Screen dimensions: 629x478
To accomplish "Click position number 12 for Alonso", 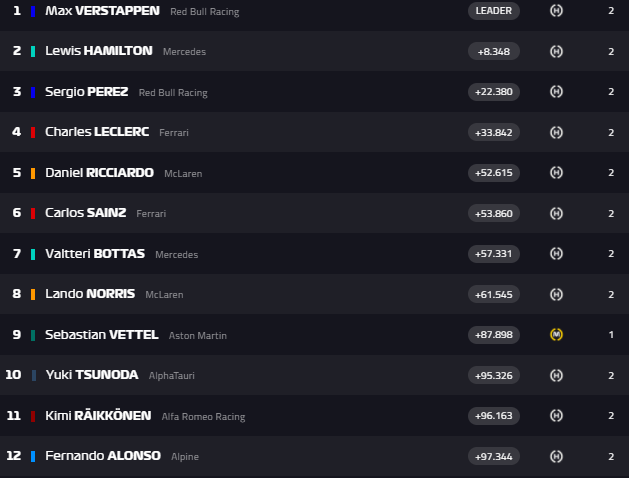I will pyautogui.click(x=13, y=456).
